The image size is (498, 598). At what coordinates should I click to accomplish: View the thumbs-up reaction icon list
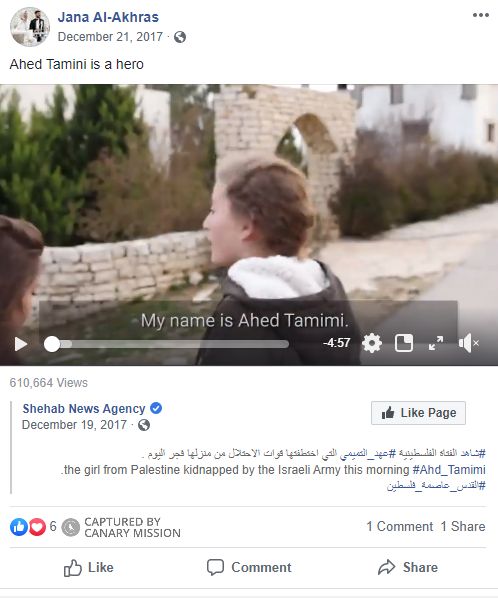[x=19, y=527]
